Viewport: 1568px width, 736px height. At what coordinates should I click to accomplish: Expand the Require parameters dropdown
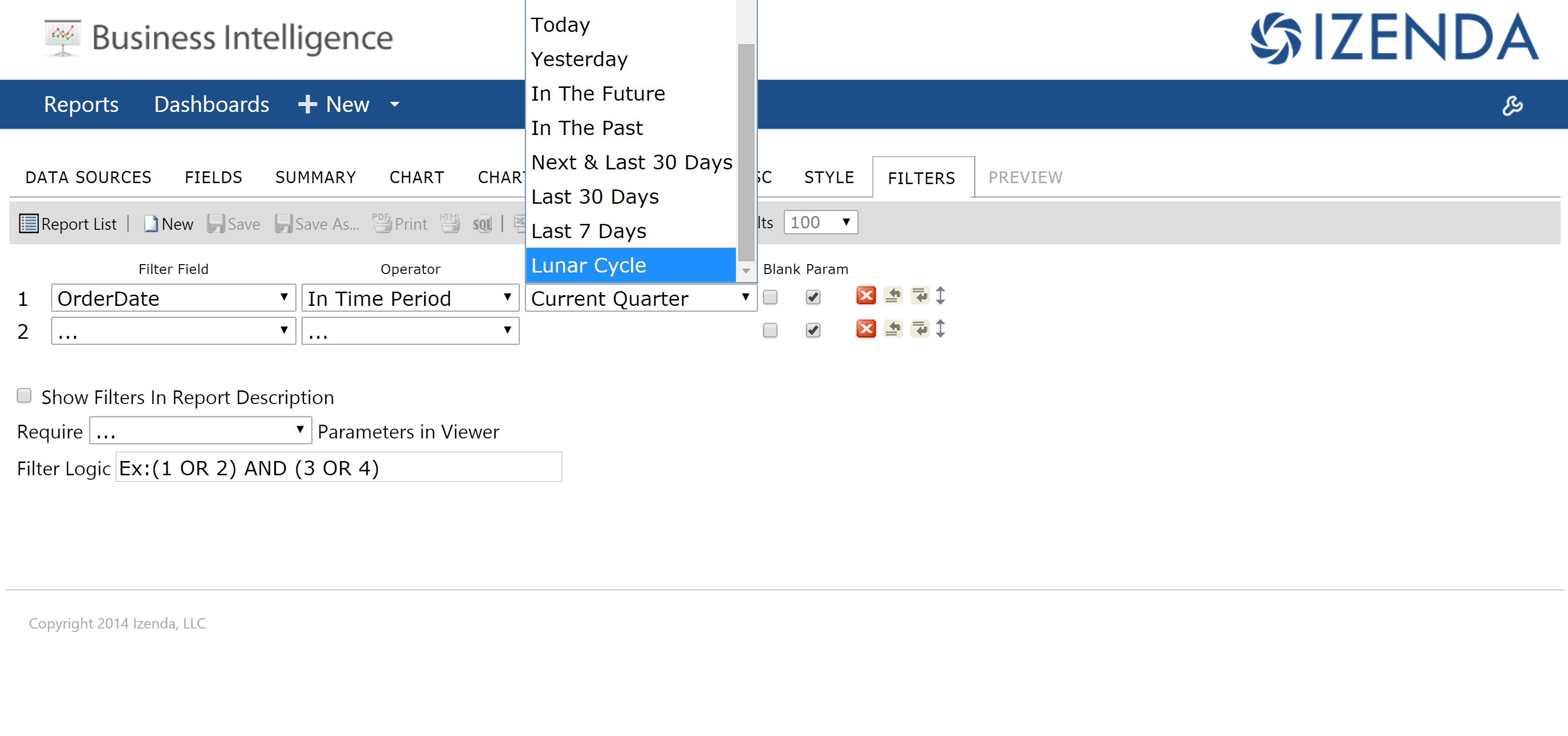pyautogui.click(x=200, y=431)
